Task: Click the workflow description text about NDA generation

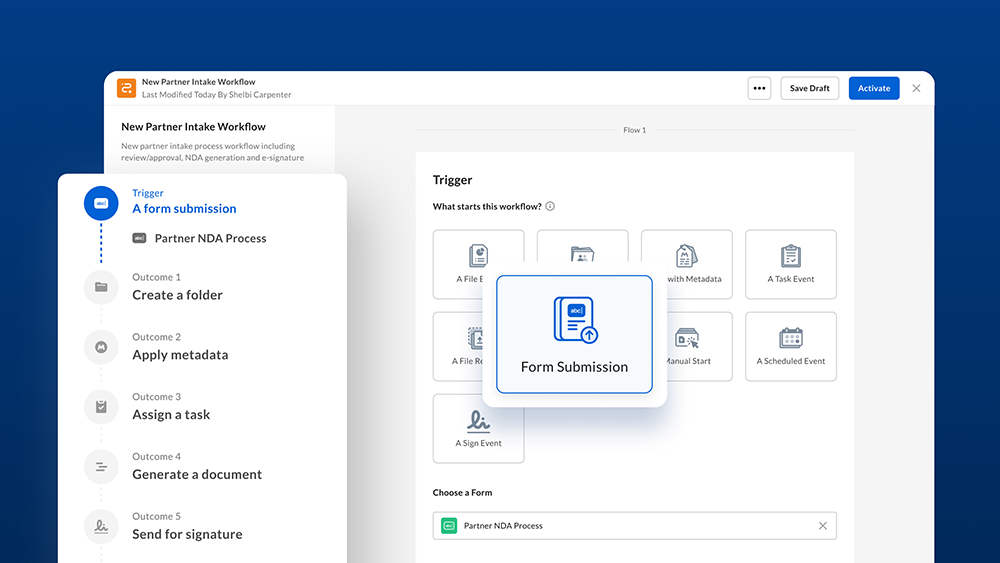Action: click(212, 152)
